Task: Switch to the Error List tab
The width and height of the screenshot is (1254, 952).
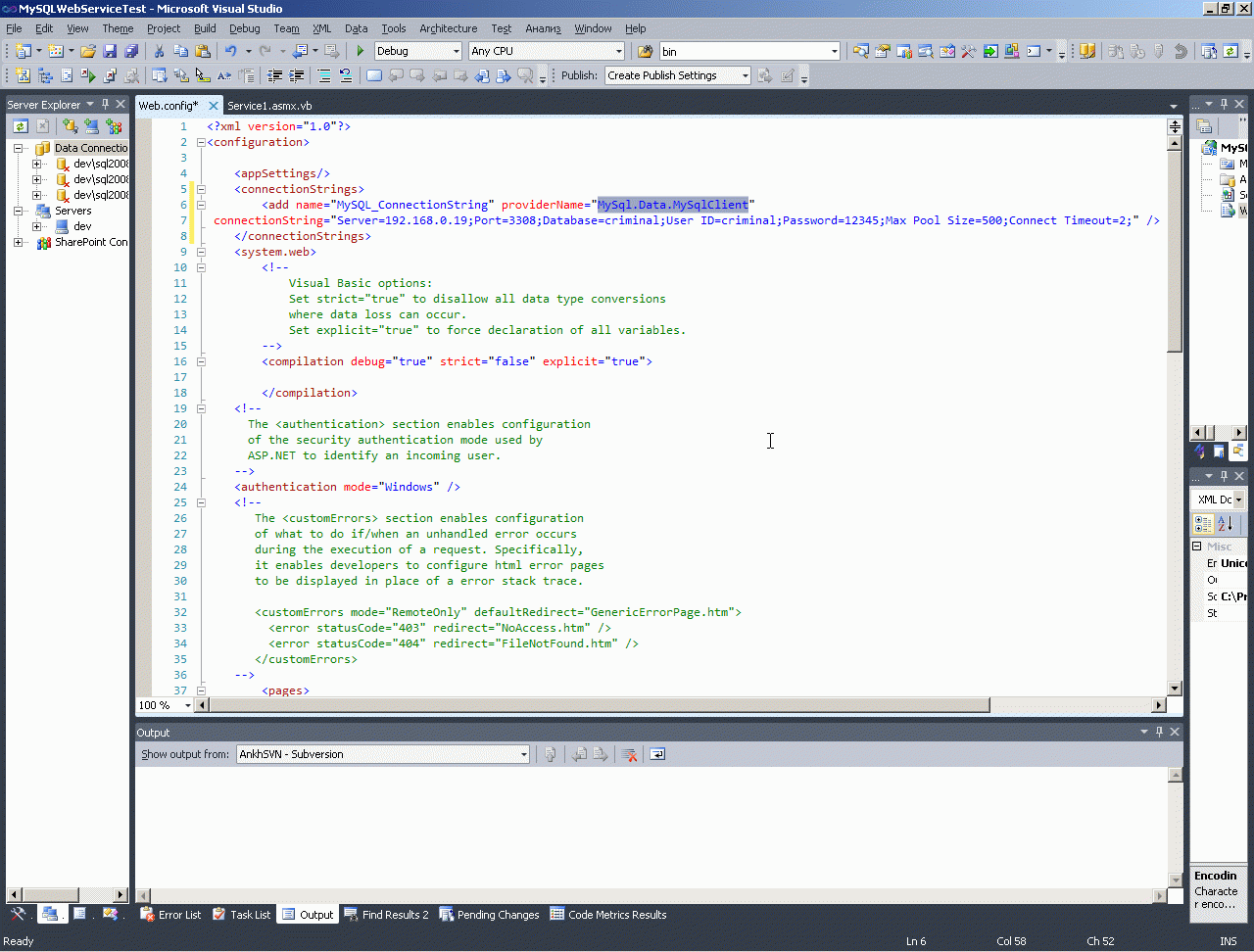Action: [170, 915]
